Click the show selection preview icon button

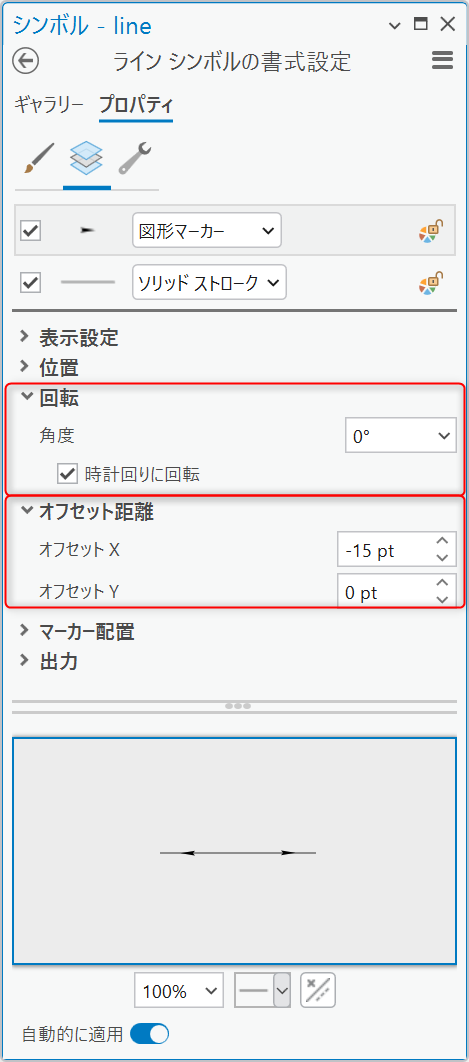(x=318, y=991)
